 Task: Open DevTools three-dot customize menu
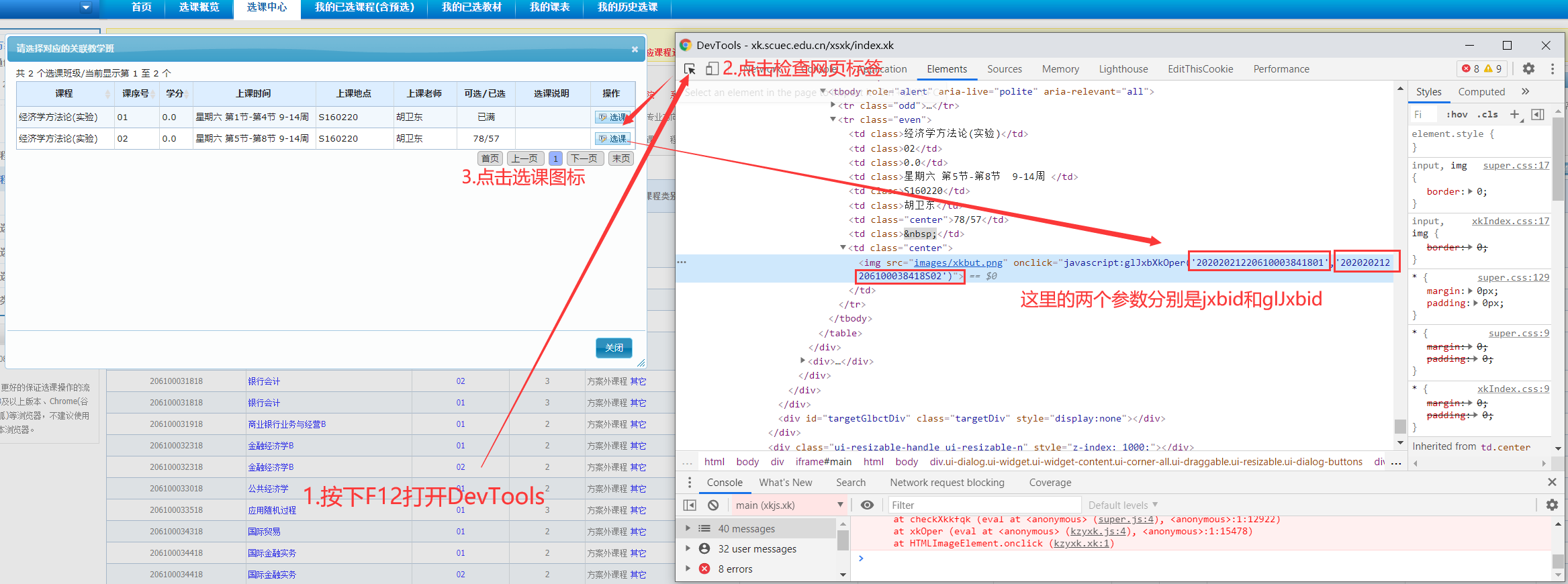point(1553,68)
